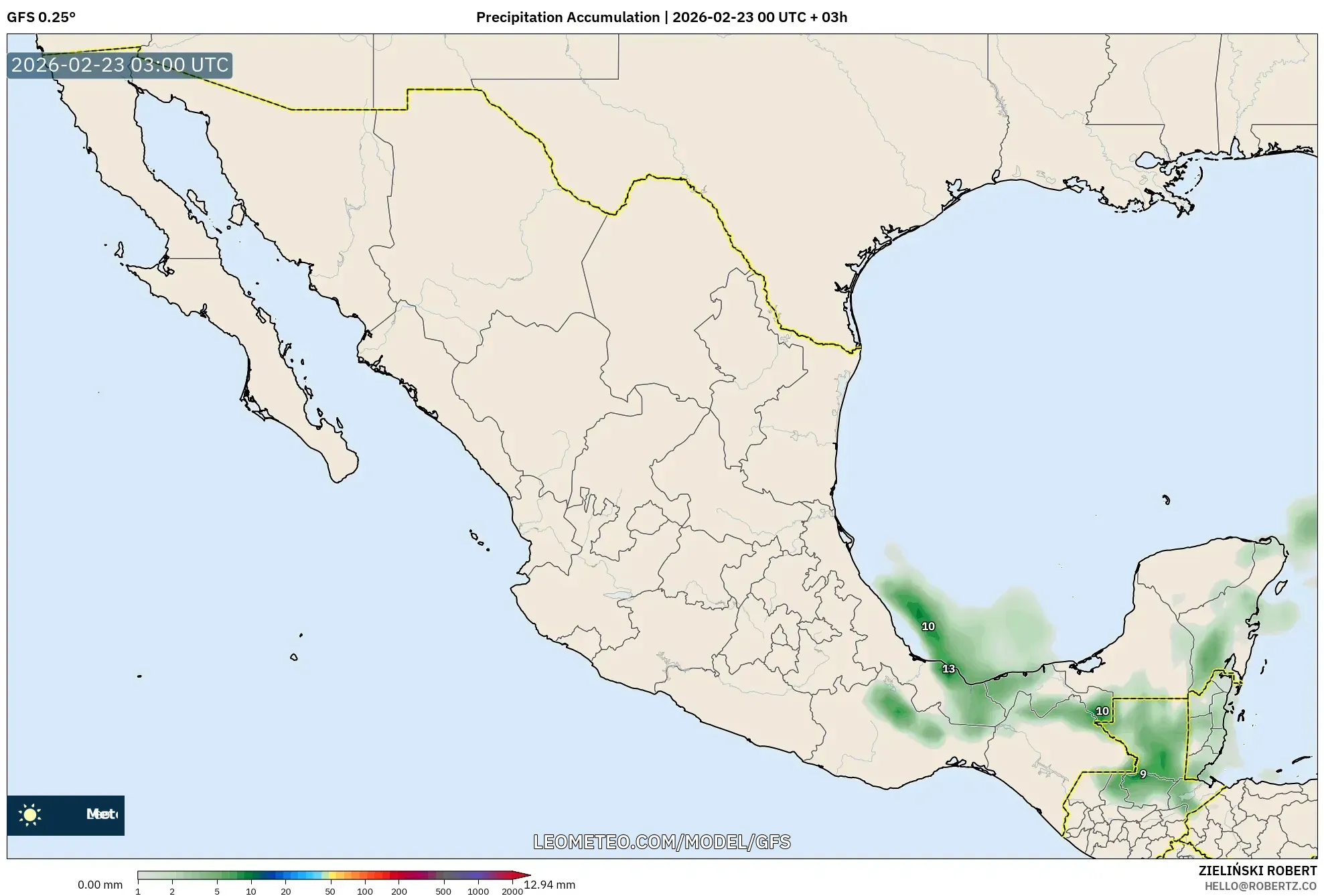Open the +03h forecast hour selector
The image size is (1324, 896).
(830, 18)
